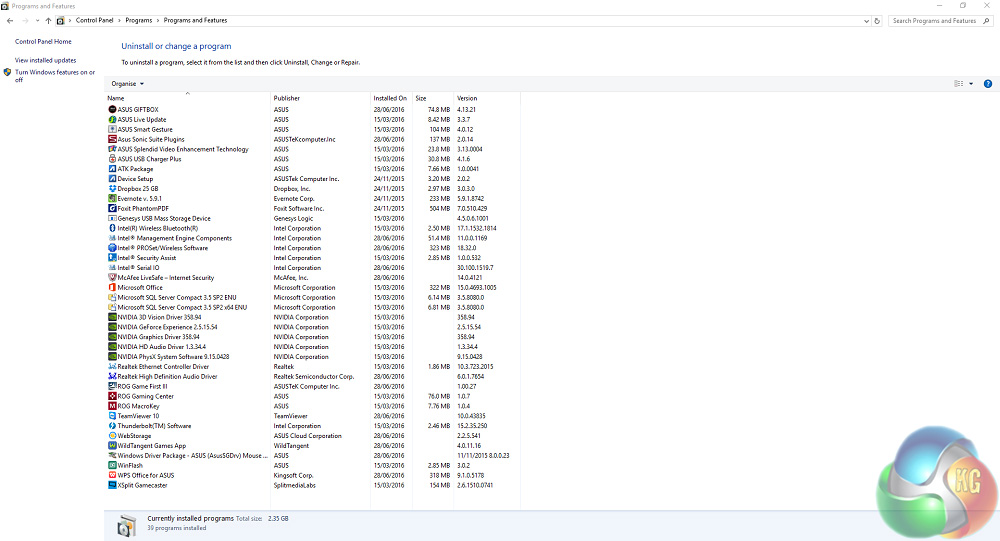Select the Asus Sonic Suite Plugins icon
This screenshot has width=1000, height=541.
click(112, 139)
